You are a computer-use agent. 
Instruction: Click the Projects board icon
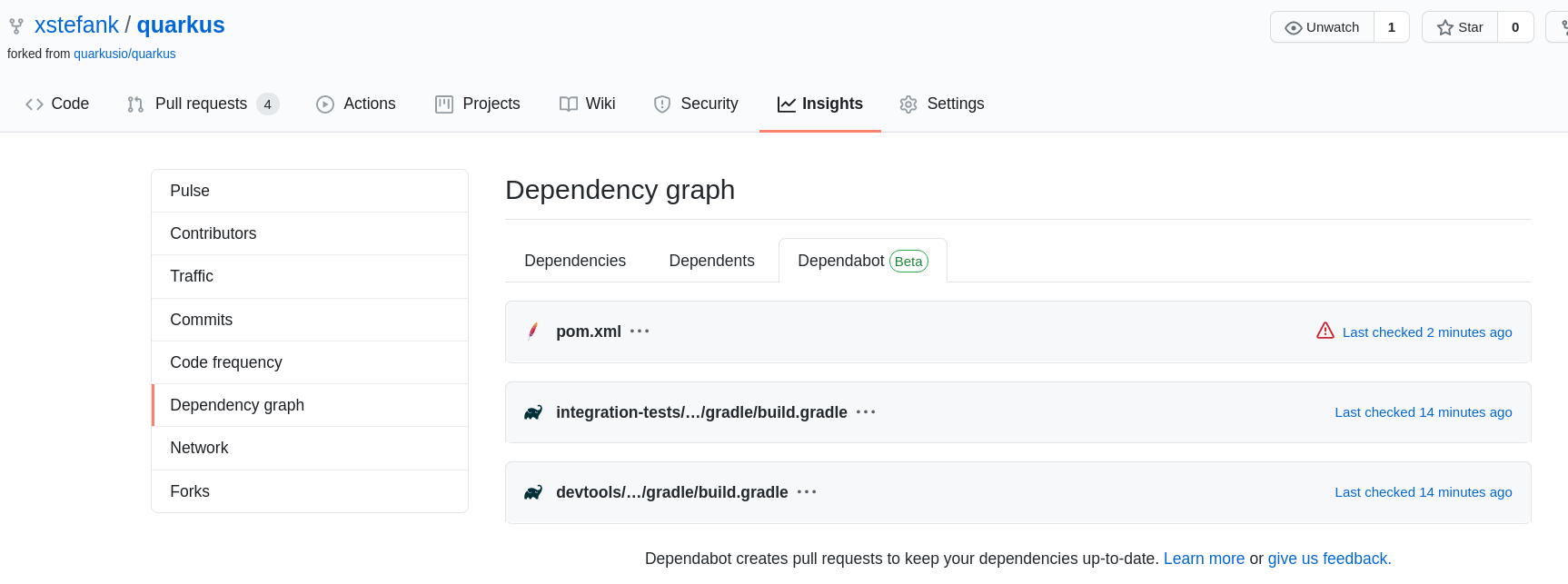[x=444, y=104]
